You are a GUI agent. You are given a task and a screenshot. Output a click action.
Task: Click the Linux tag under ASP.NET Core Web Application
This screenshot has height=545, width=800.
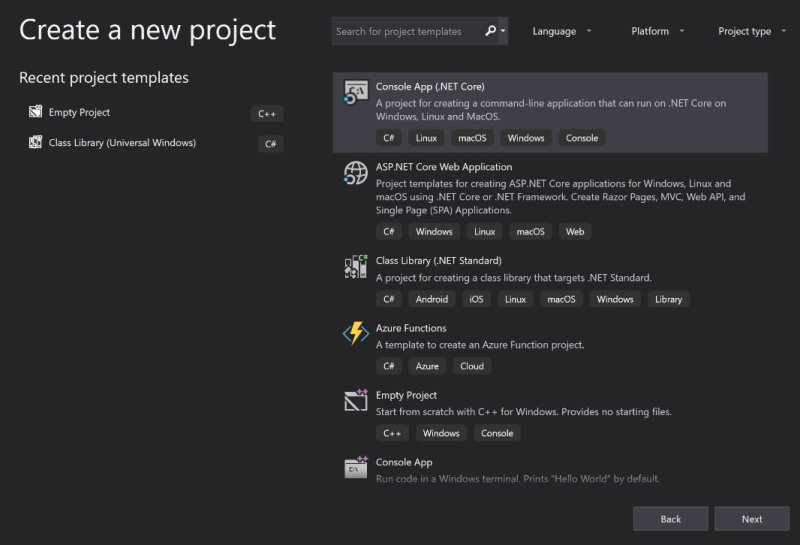[x=485, y=232]
